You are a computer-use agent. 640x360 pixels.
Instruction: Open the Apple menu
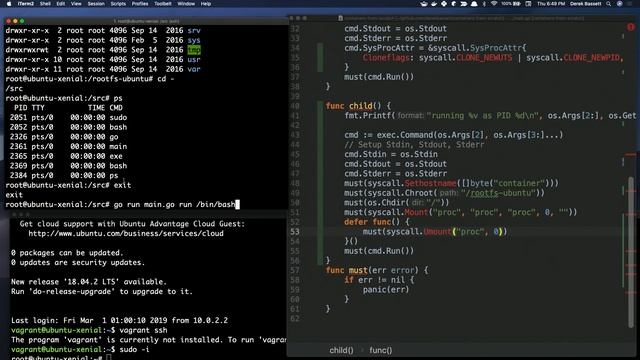[x=8, y=4]
